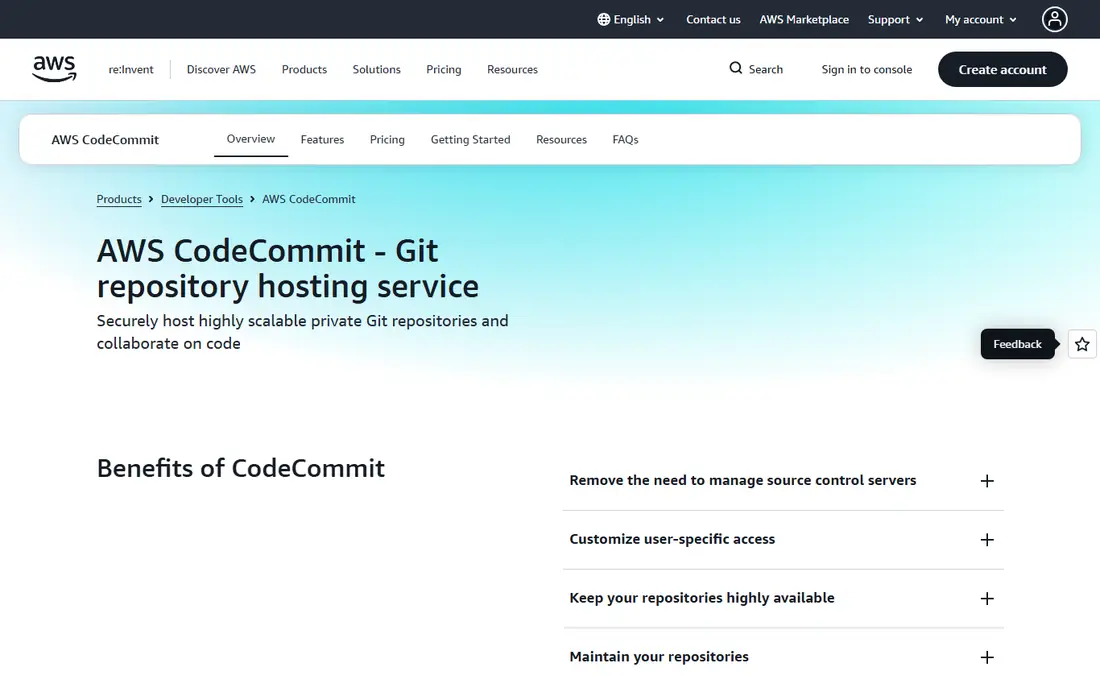Viewport: 1100px width, 688px height.
Task: Open AWS Marketplace link
Action: coord(804,20)
